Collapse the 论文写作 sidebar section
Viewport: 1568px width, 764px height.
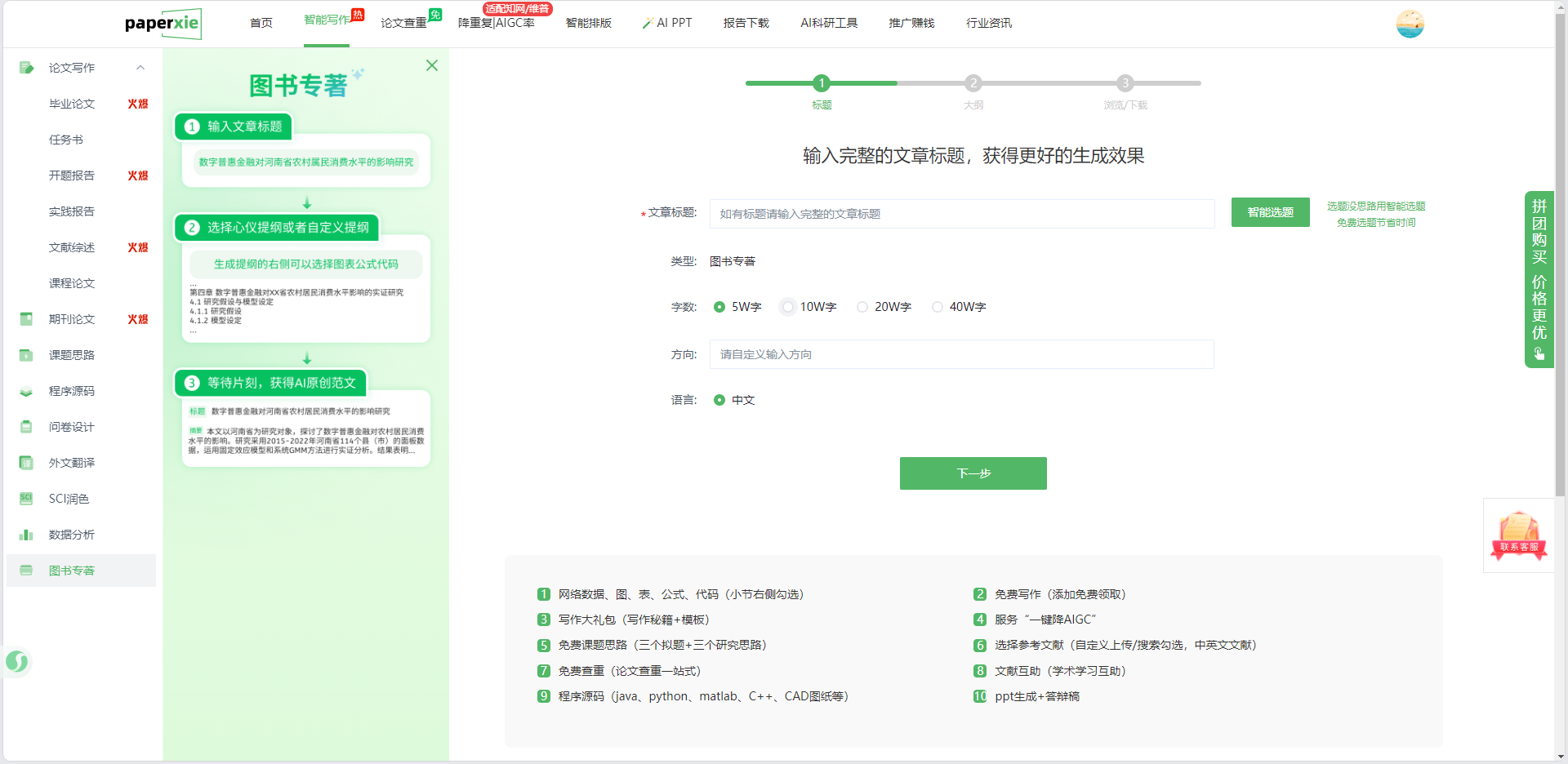140,68
